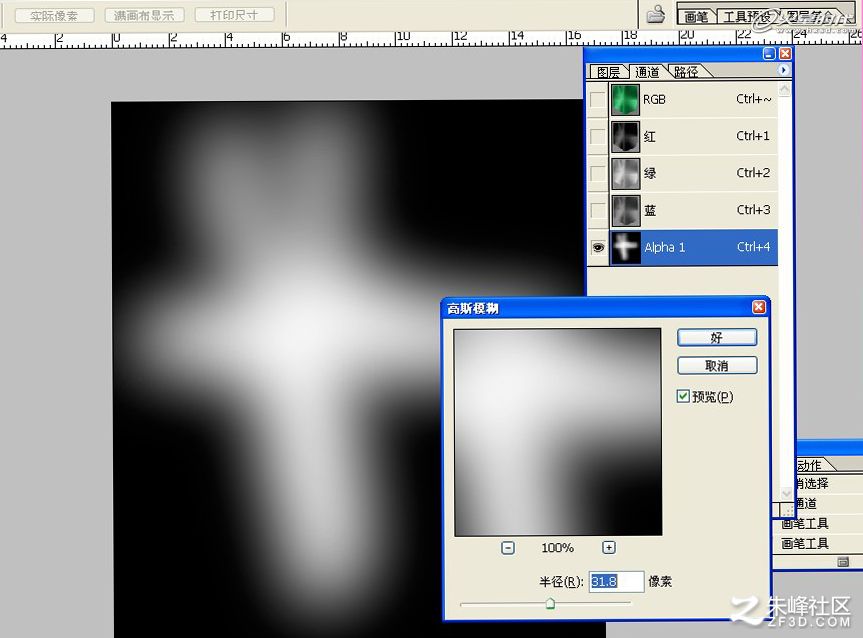Click the Alpha 1 channel thumbnail

click(626, 247)
